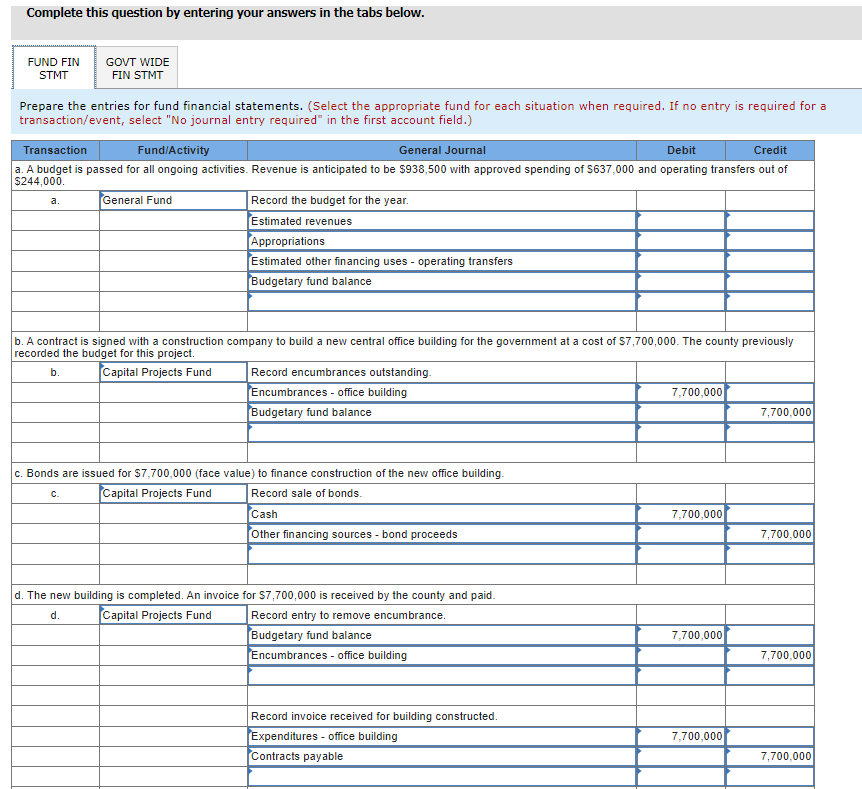The image size is (862, 789).
Task: Click debit field for Budgetary fund balance in entry a
Action: click(681, 282)
